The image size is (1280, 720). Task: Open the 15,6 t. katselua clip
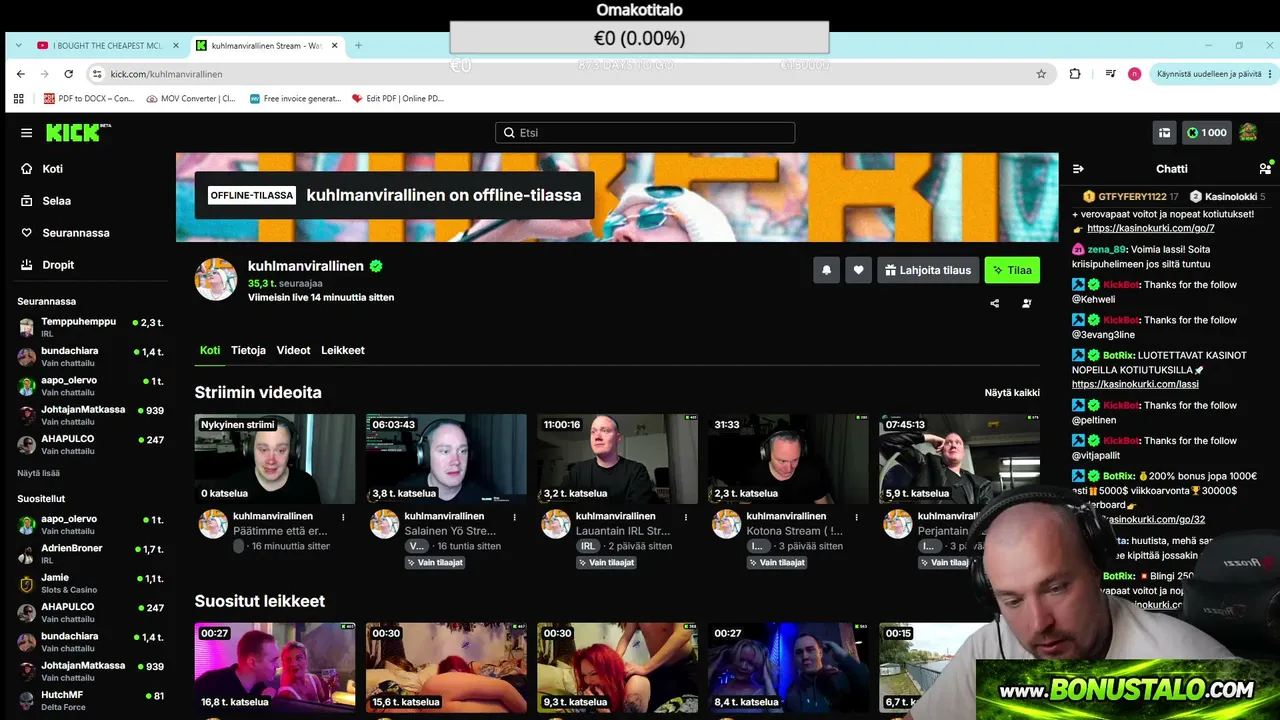tap(446, 668)
